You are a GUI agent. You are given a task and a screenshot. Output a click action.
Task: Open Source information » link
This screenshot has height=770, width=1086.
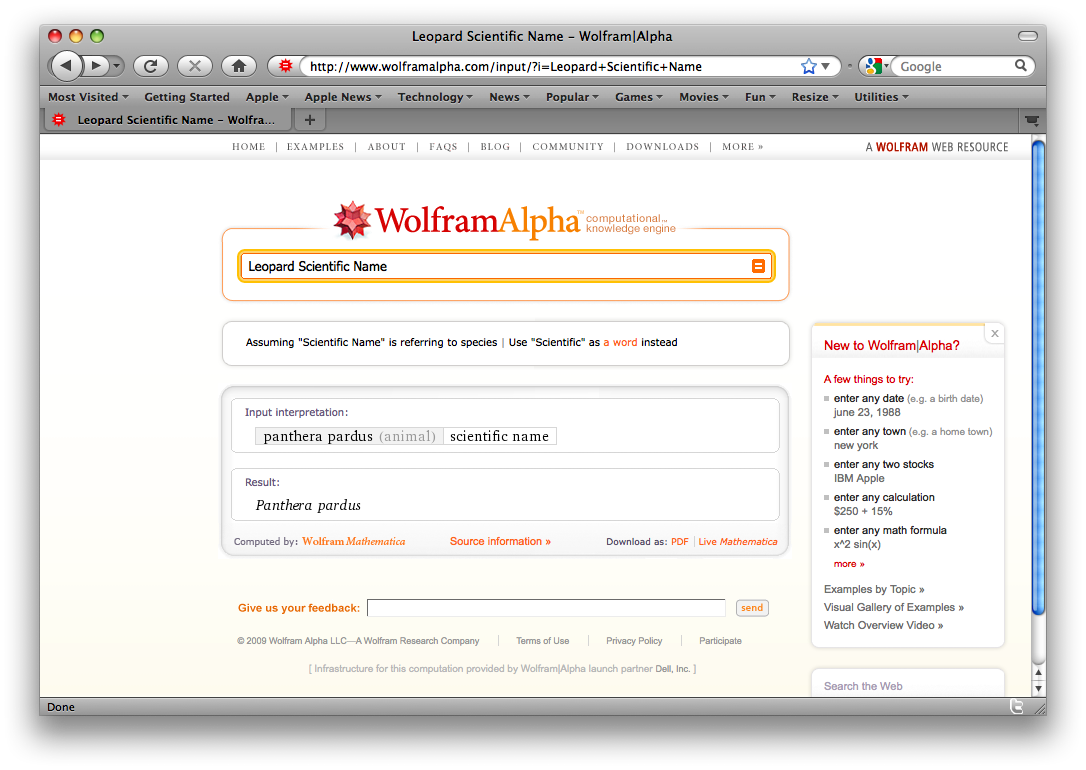pyautogui.click(x=500, y=541)
